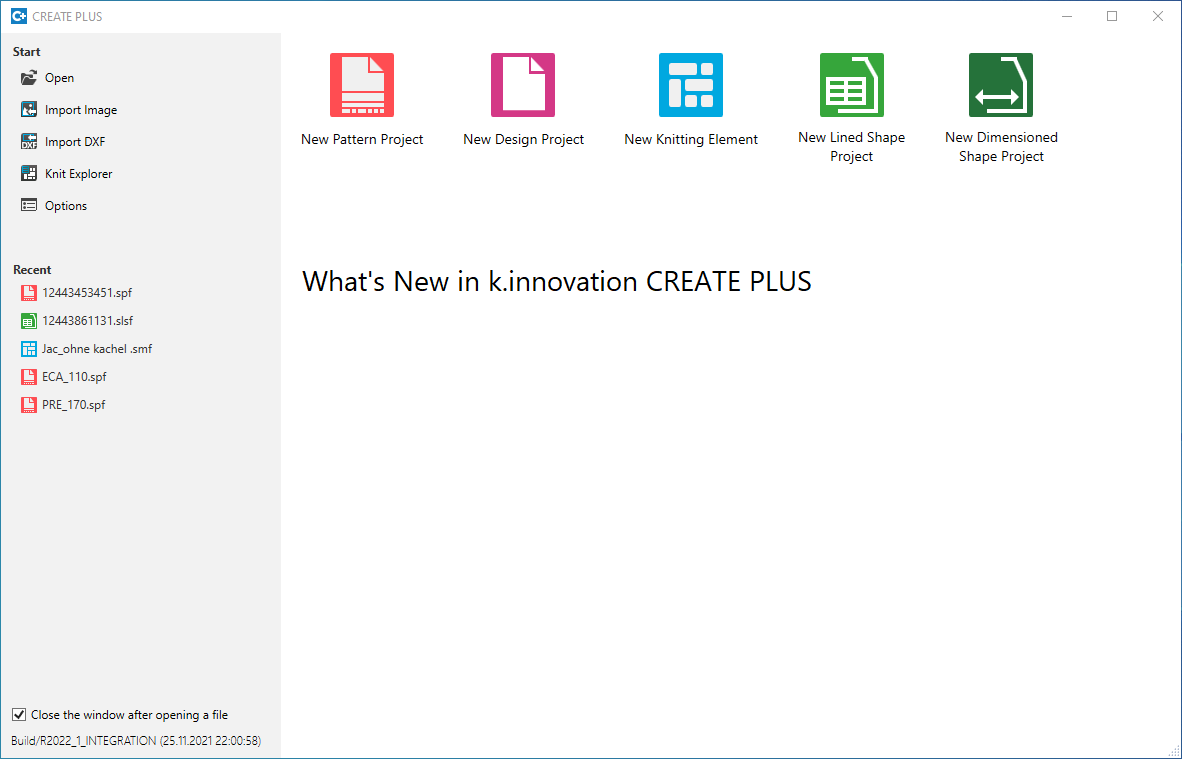Viewport: 1182px width, 759px height.
Task: Maximize the CREATE PLUS window
Action: point(1112,16)
